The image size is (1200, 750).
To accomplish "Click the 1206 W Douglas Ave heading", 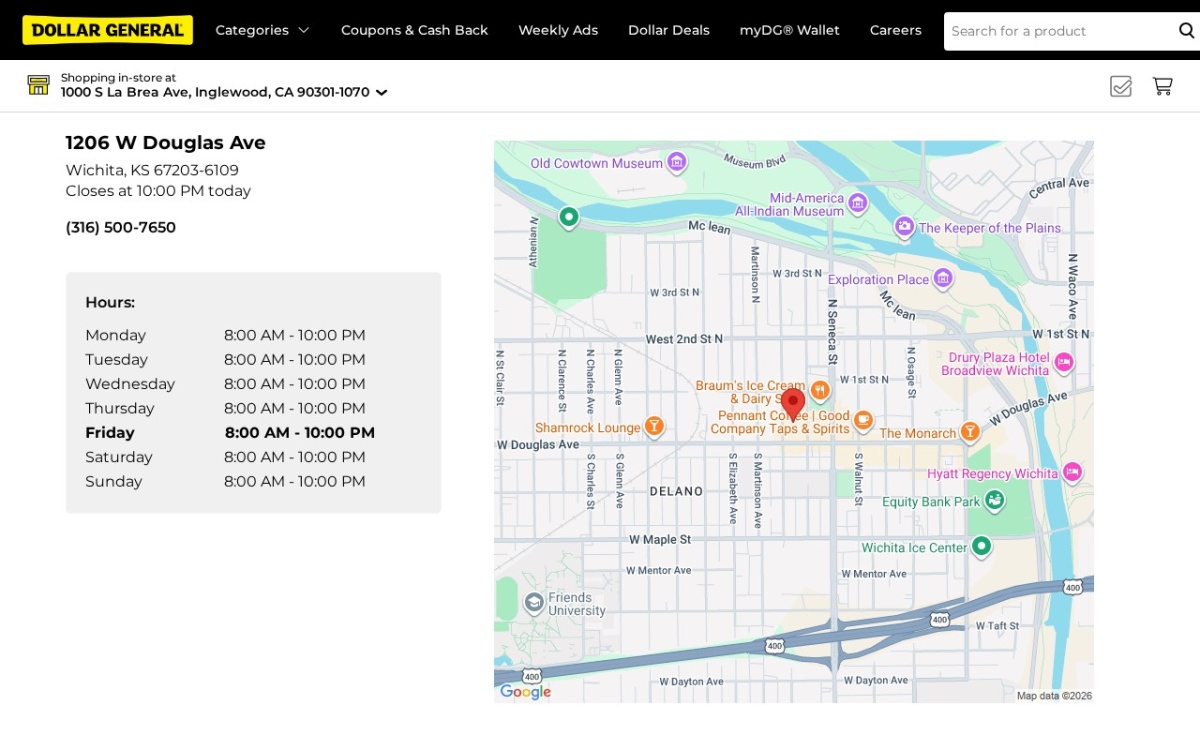I will [x=166, y=142].
